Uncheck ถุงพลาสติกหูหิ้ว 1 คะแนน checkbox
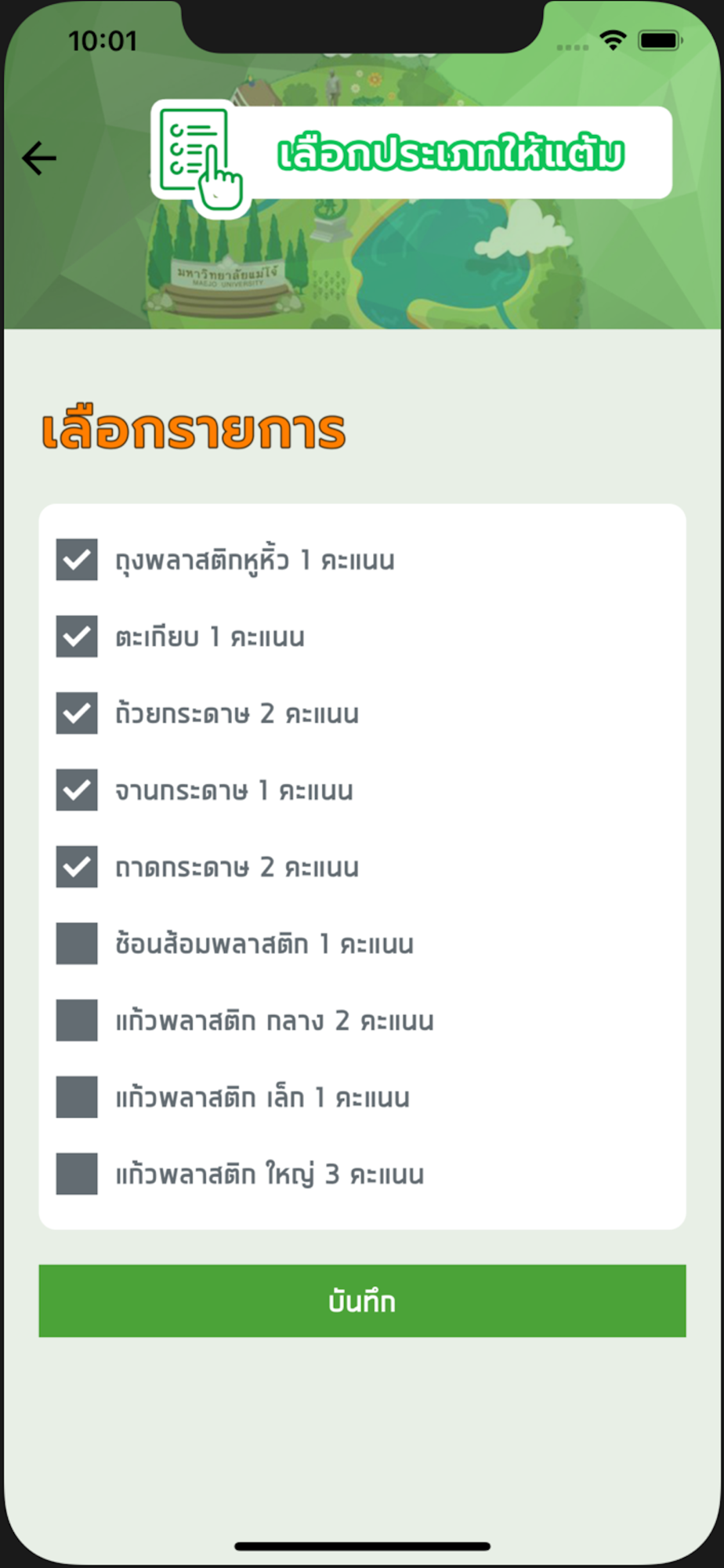 (77, 560)
